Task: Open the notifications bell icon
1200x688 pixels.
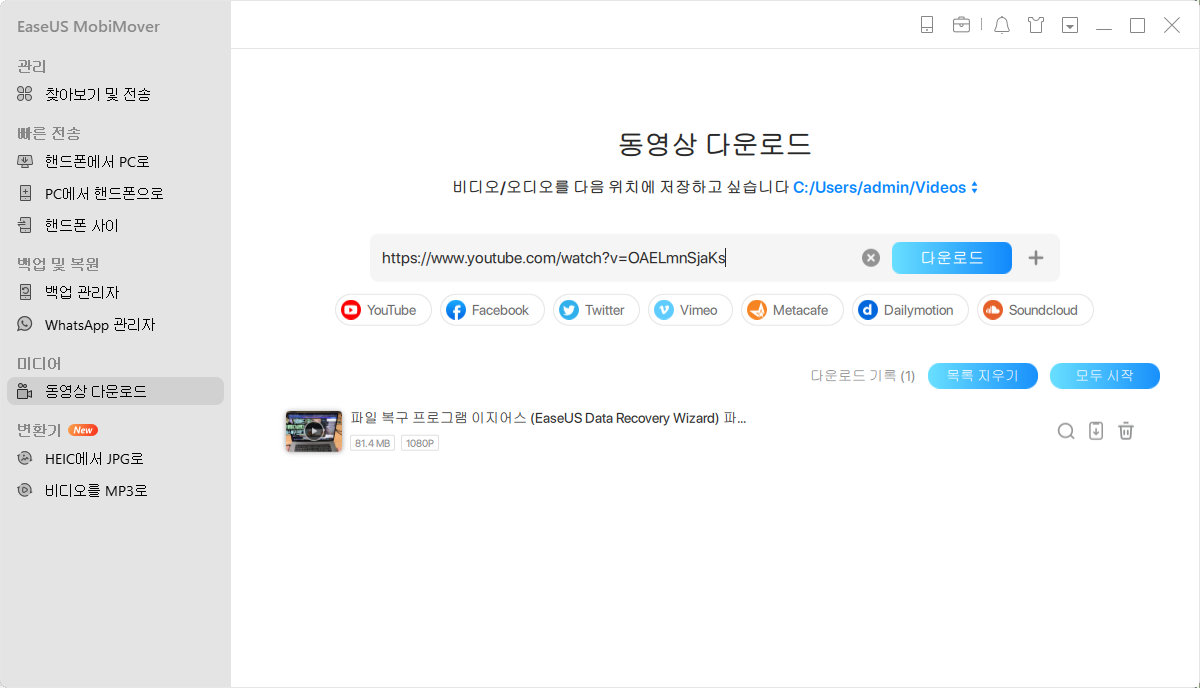Action: pos(1002,26)
